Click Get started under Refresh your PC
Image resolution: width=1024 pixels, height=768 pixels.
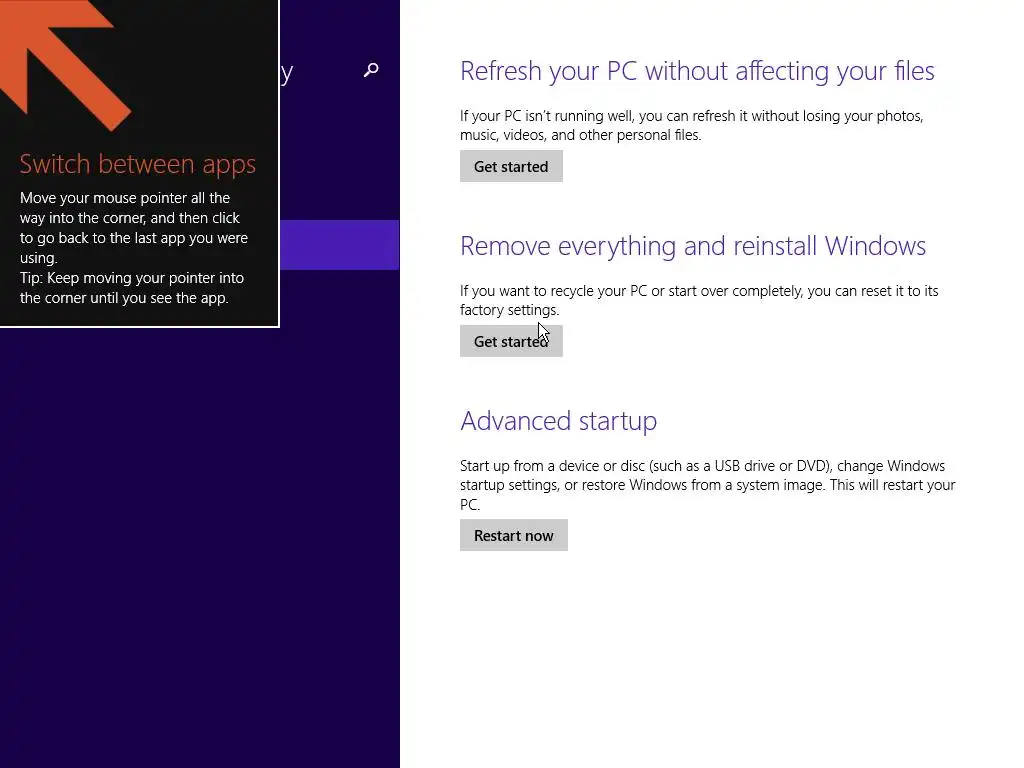coord(511,167)
